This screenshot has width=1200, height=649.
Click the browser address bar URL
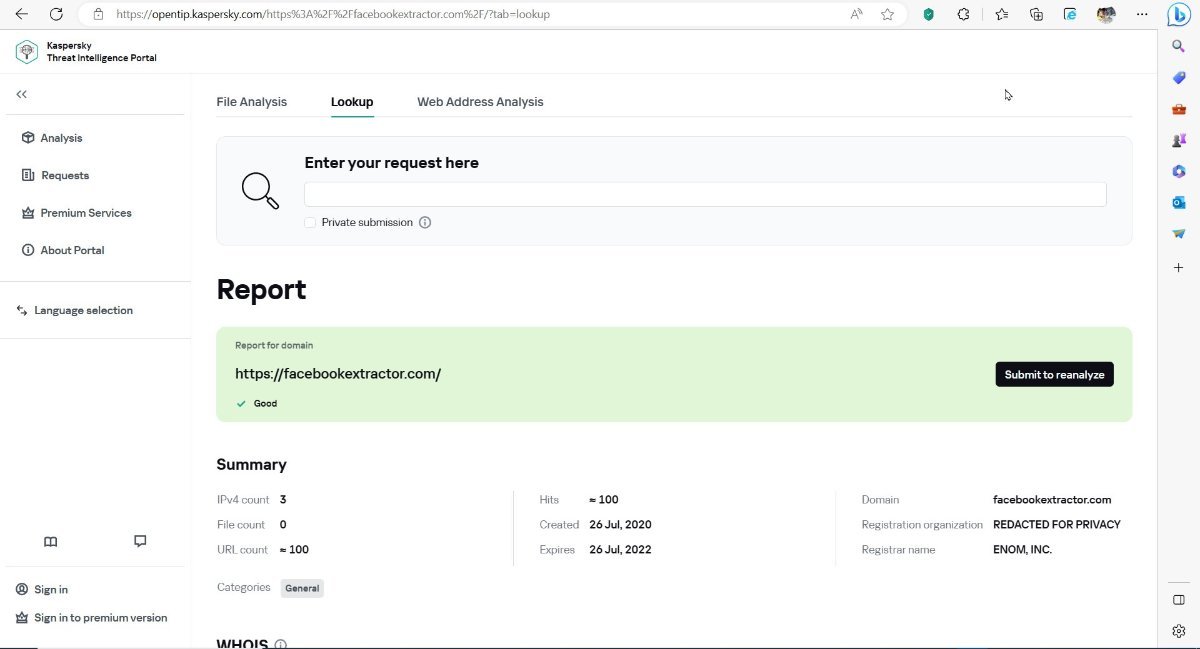click(x=332, y=14)
